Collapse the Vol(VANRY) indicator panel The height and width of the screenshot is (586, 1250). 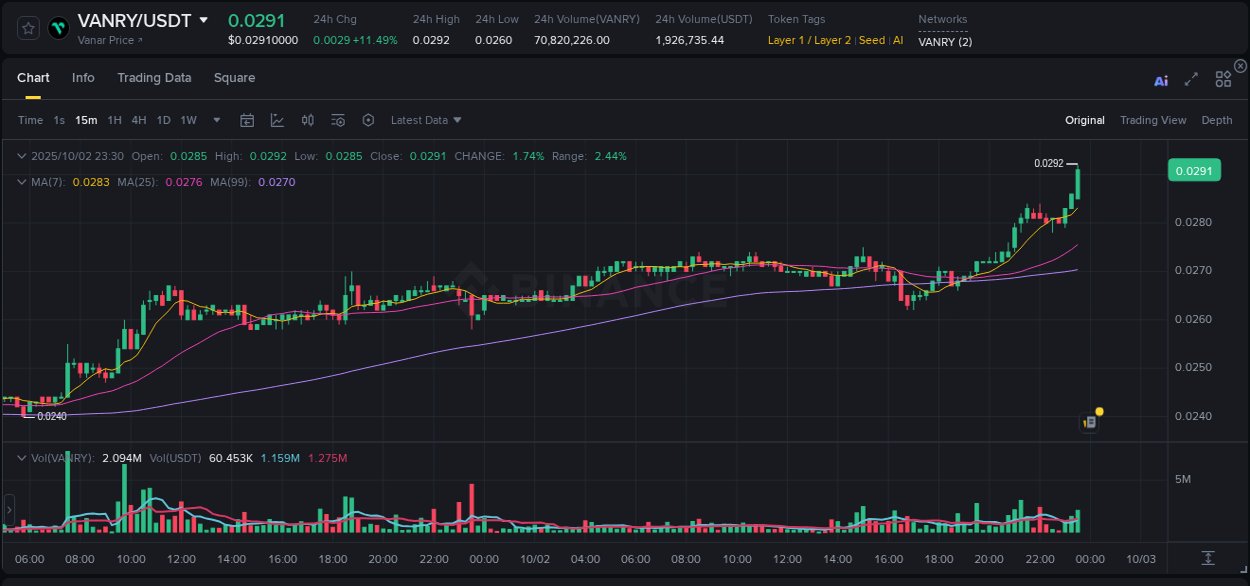tap(22, 458)
